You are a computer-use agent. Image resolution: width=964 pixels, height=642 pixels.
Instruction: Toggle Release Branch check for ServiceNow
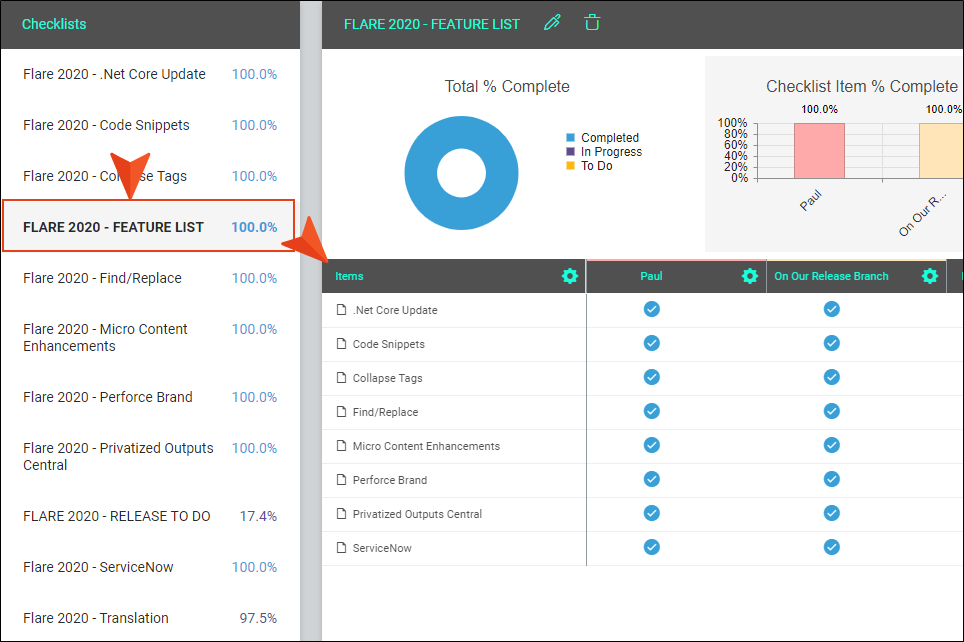[x=832, y=547]
